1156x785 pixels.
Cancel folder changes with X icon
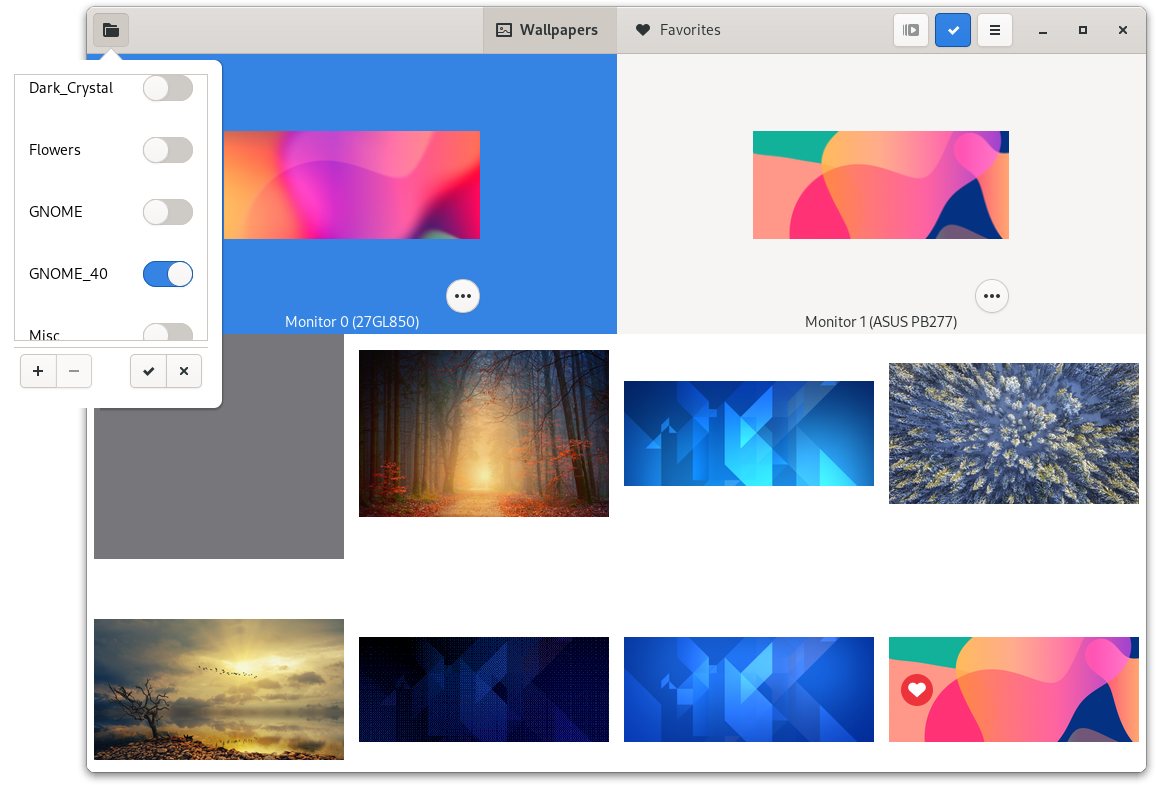coord(184,371)
